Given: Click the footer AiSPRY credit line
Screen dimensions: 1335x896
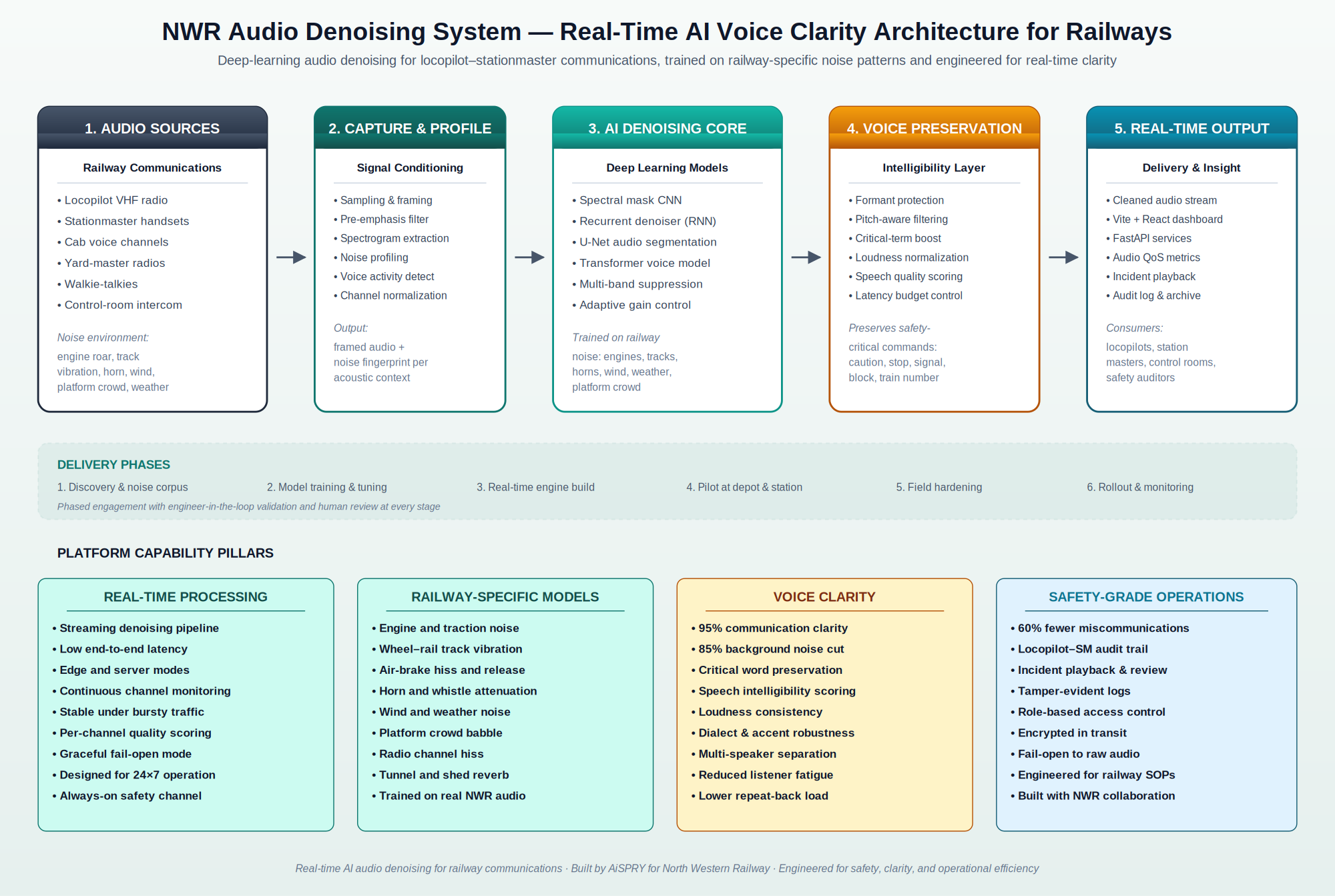Looking at the screenshot, I should pyautogui.click(x=667, y=869).
